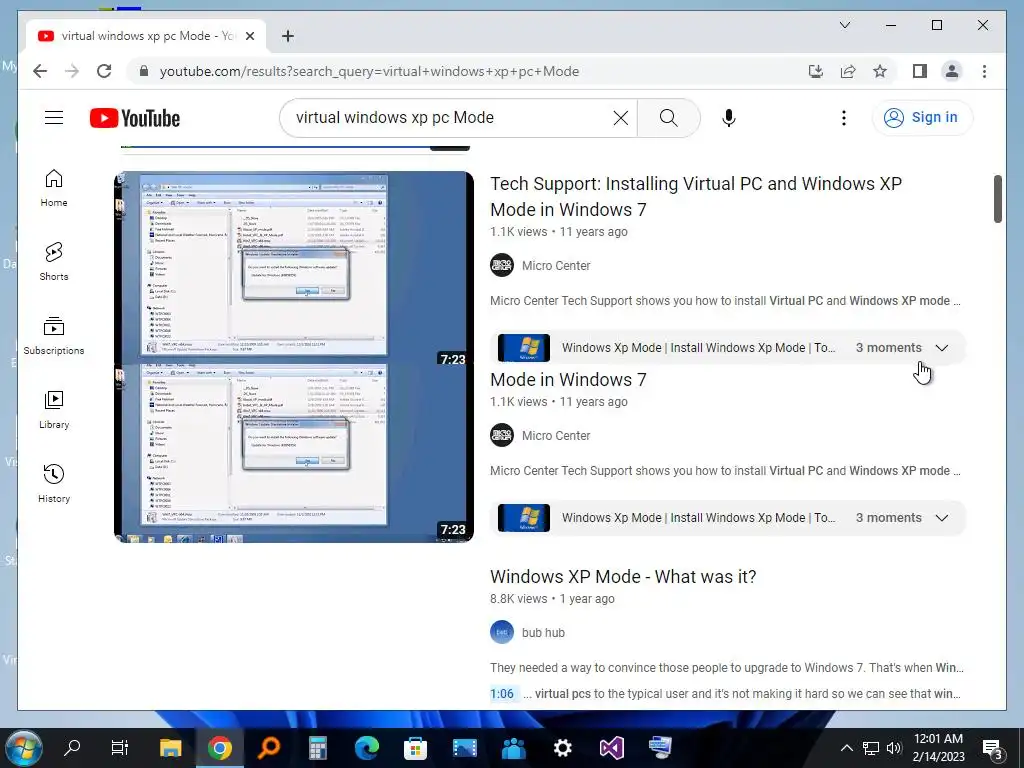
Task: Open YouTube settings three-dot menu
Action: point(844,118)
